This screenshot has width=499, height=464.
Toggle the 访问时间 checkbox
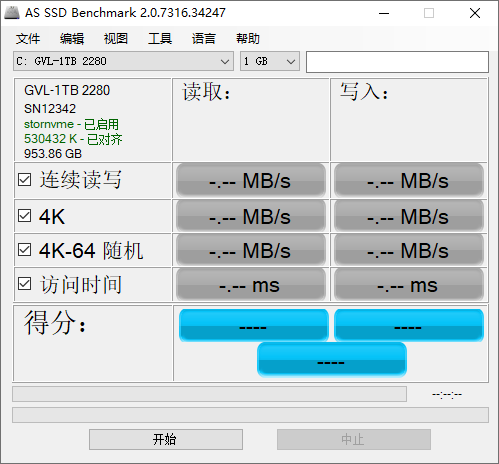[25, 284]
